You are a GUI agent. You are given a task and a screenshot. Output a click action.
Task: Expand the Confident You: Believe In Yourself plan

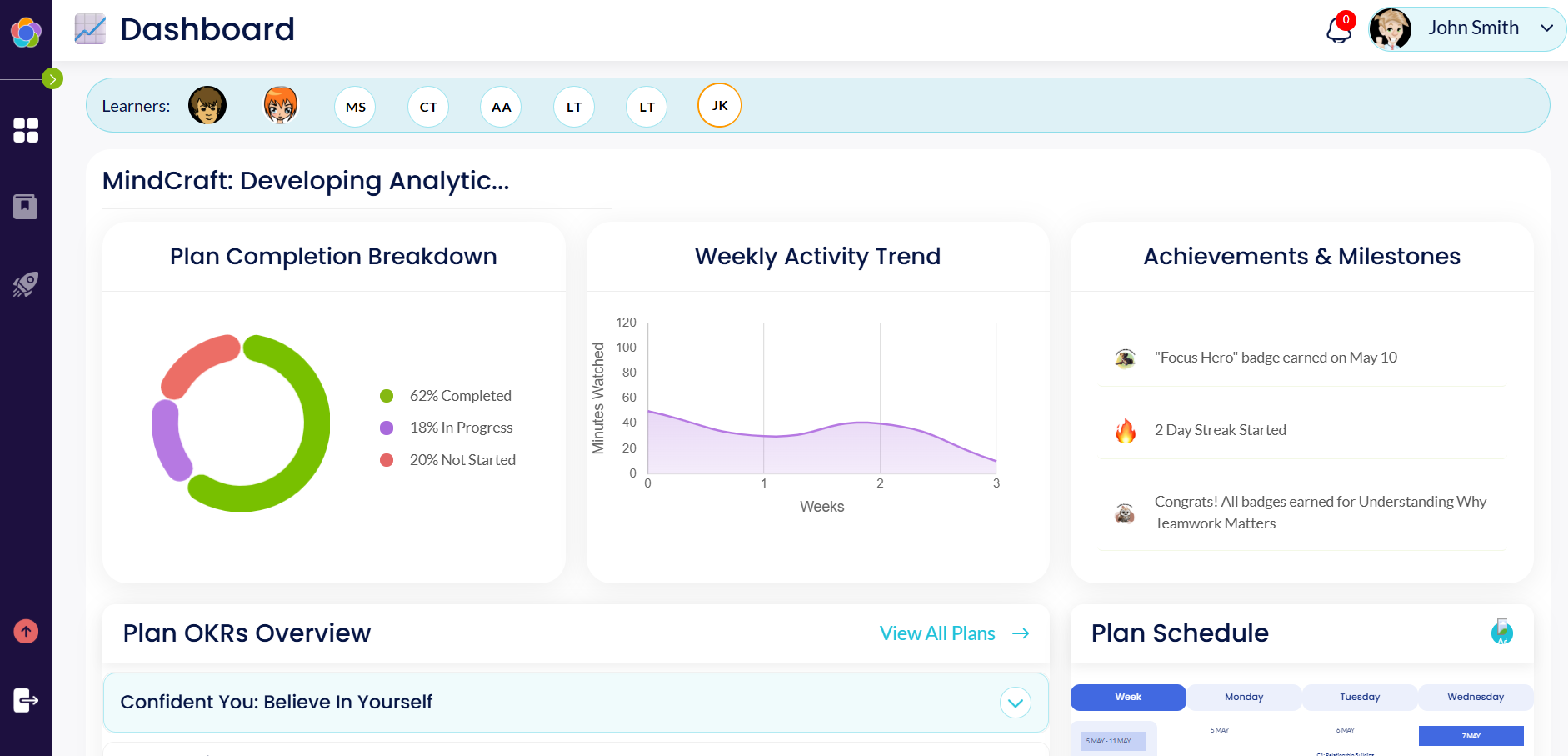point(1015,703)
